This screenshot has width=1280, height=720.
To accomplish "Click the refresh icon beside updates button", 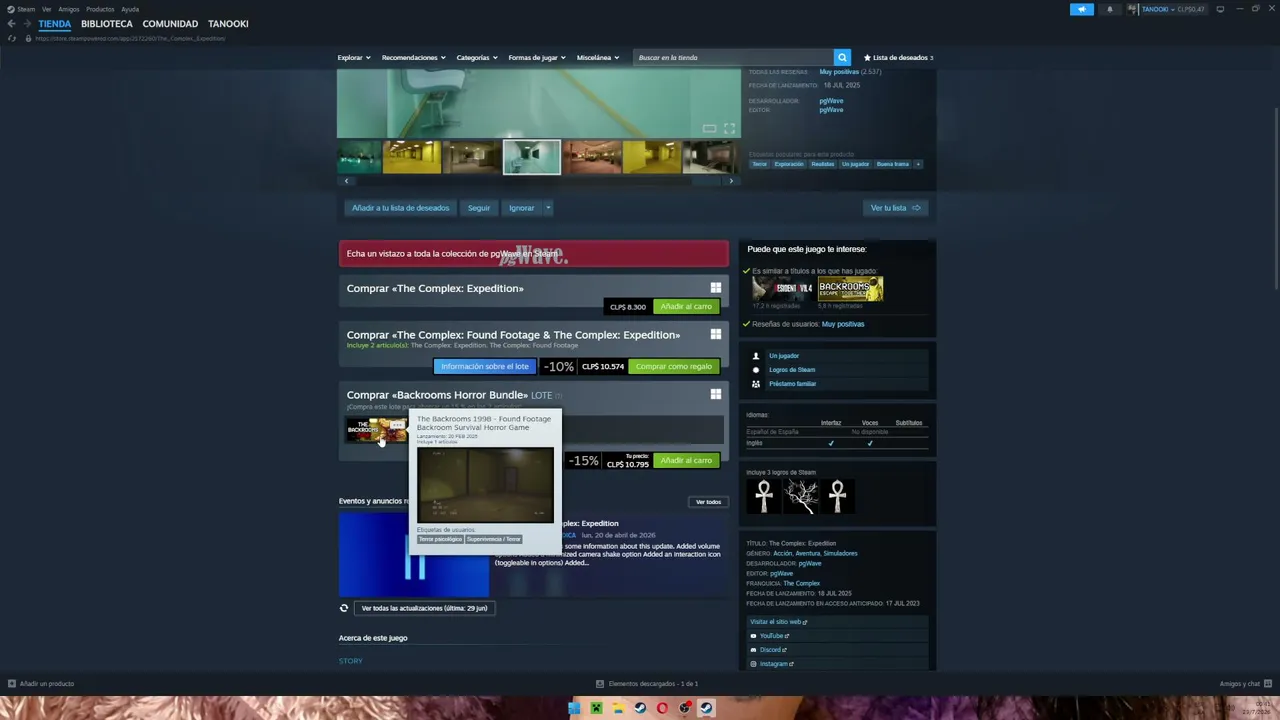I will 344,608.
